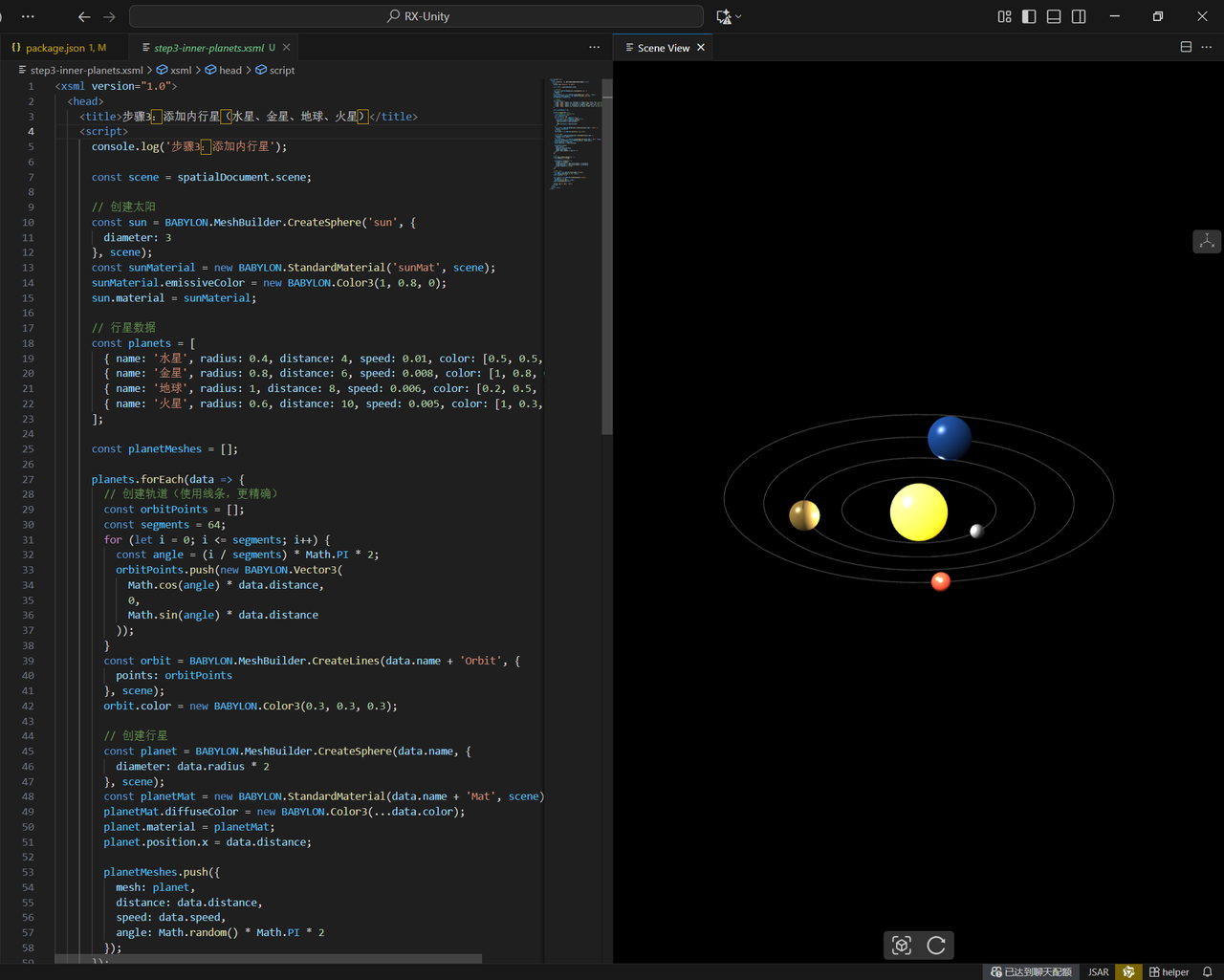Select the golden Venus sphere
The height and width of the screenshot is (980, 1224).
click(x=804, y=514)
